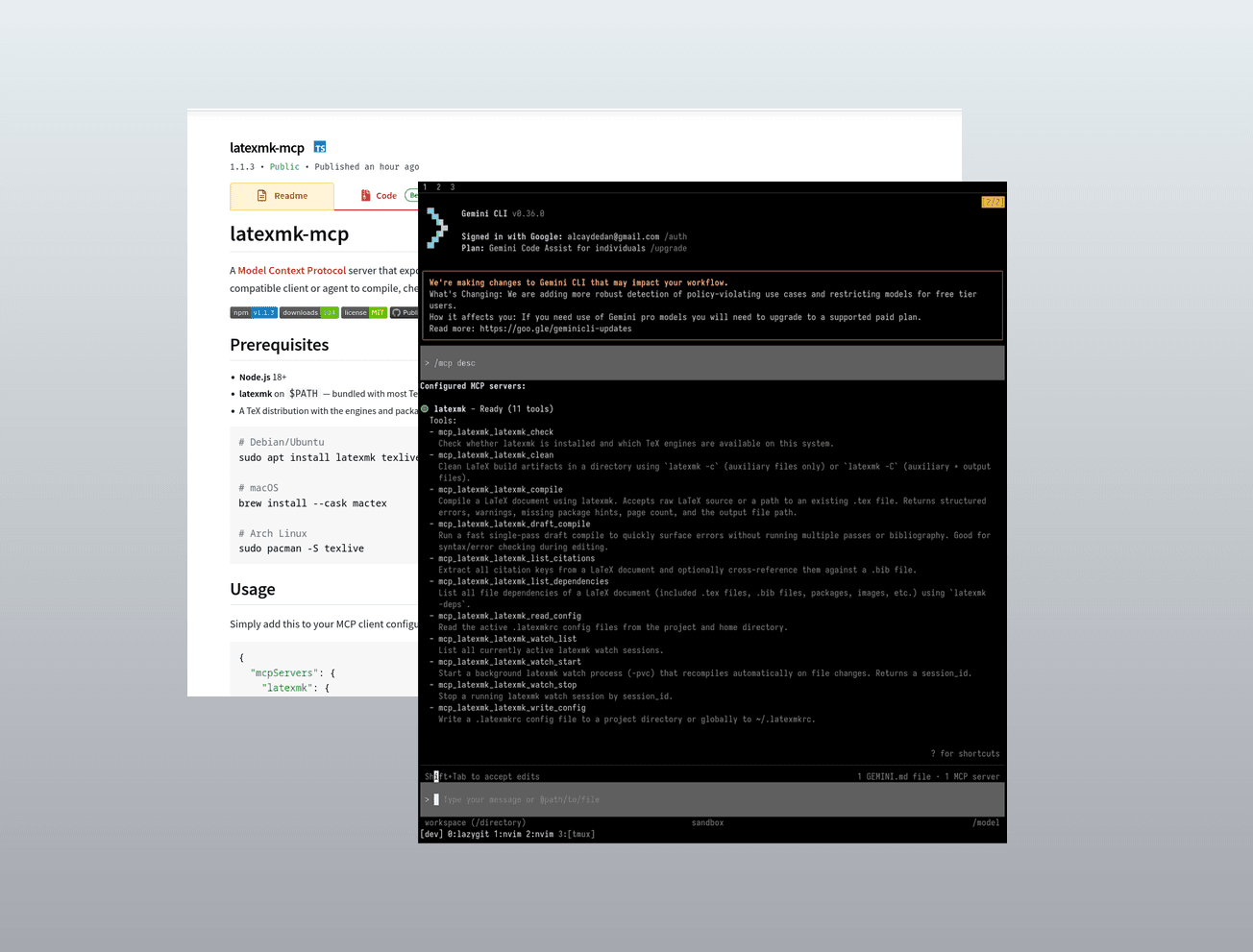Click the TypeScript badge next to latexmk-mcp title
Image resolution: width=1253 pixels, height=952 pixels.
click(320, 147)
